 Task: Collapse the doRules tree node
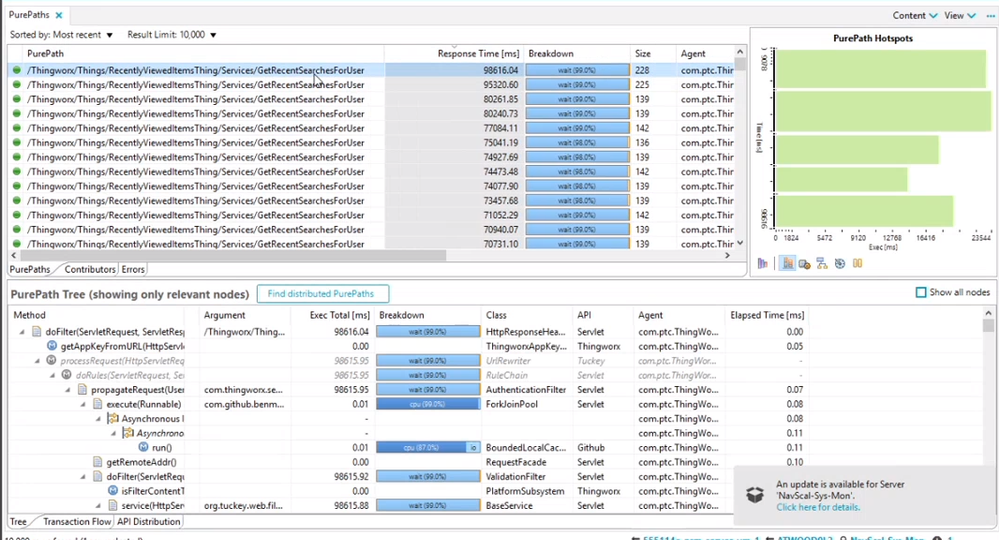(x=53, y=376)
